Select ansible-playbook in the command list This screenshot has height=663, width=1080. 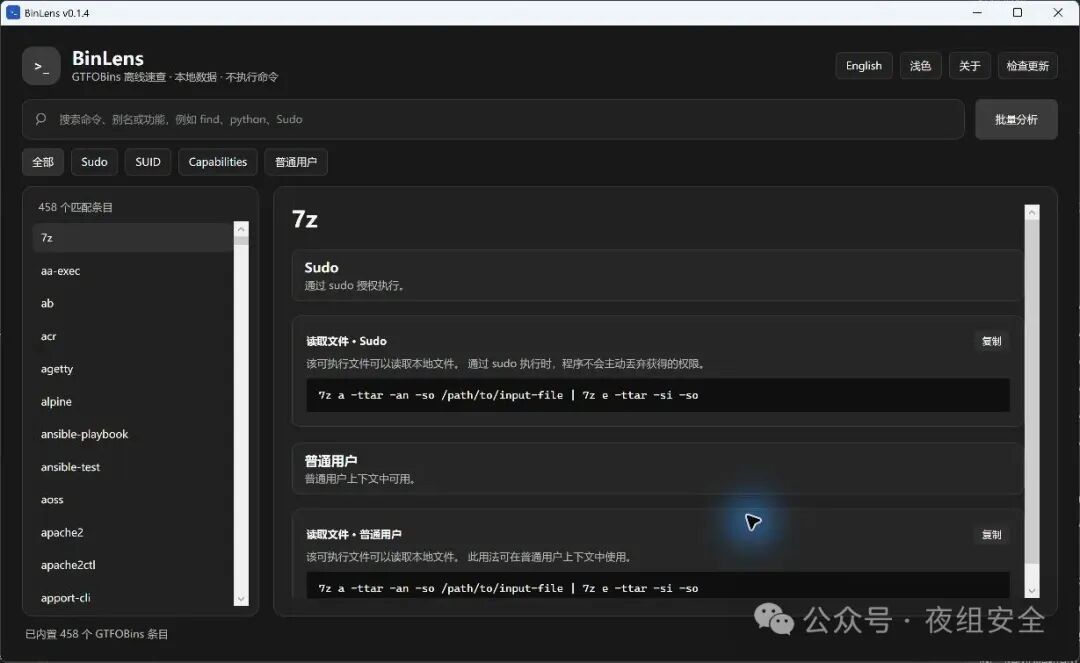133,434
